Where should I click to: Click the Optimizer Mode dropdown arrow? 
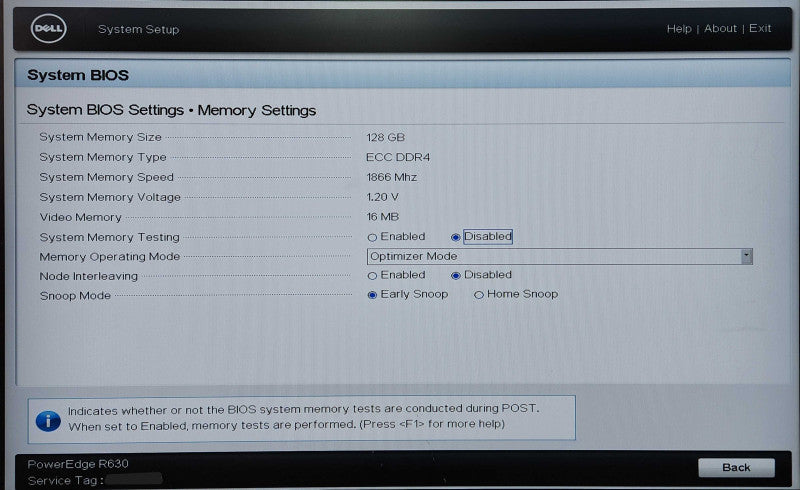pos(747,256)
